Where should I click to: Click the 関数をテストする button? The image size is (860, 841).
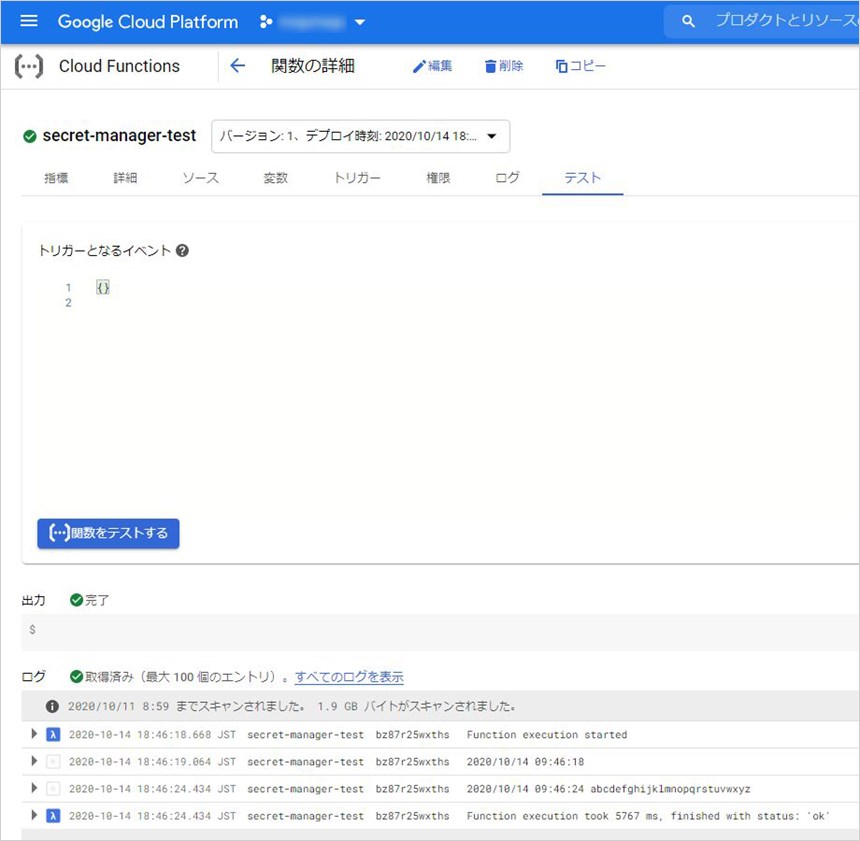tap(108, 533)
